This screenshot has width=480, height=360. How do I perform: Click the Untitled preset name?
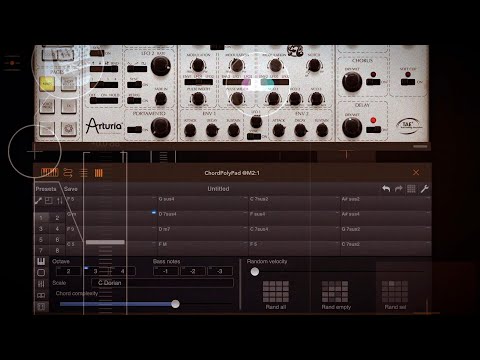218,189
